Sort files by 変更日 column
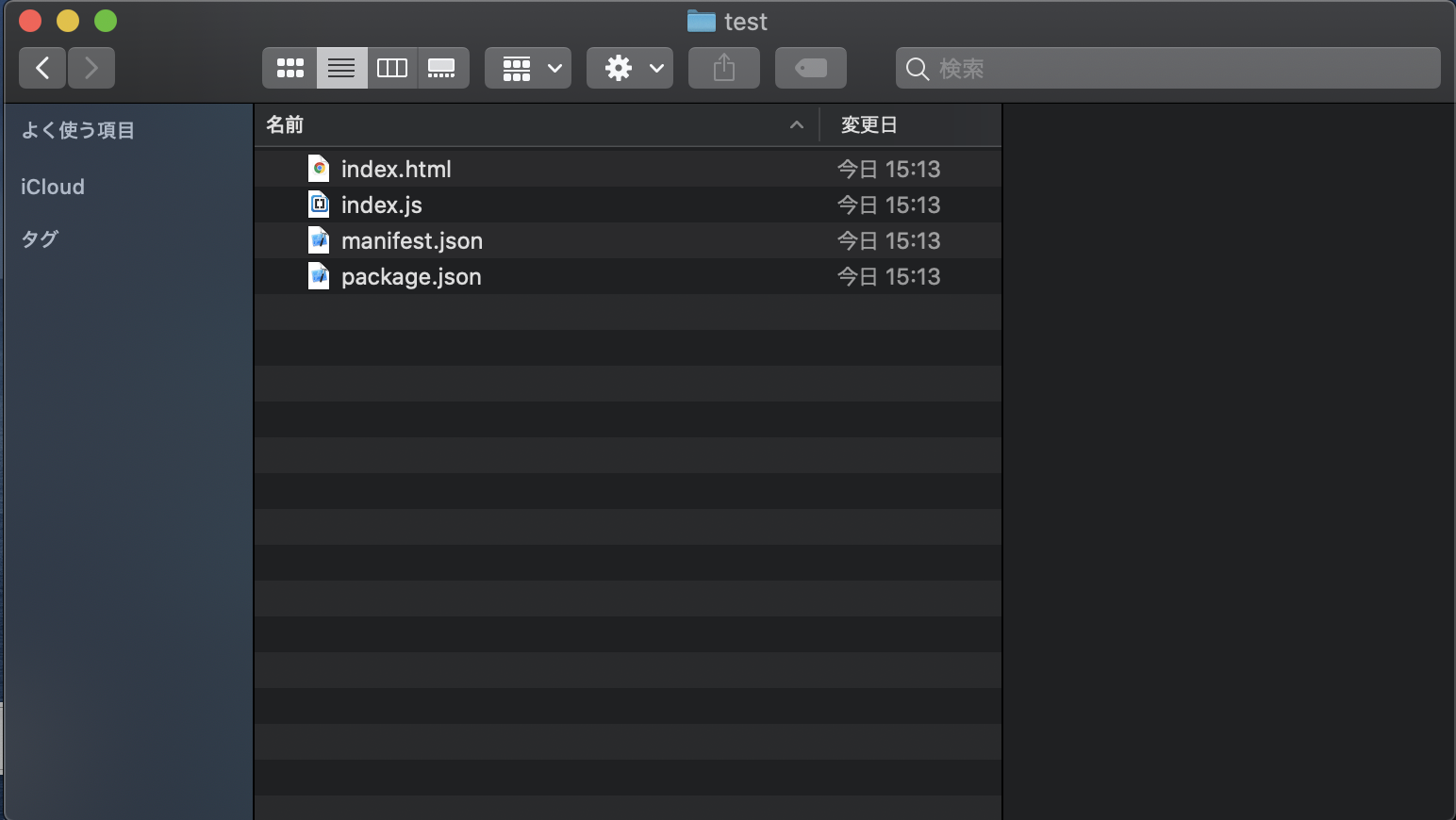The width and height of the screenshot is (1456, 820). pos(867,124)
